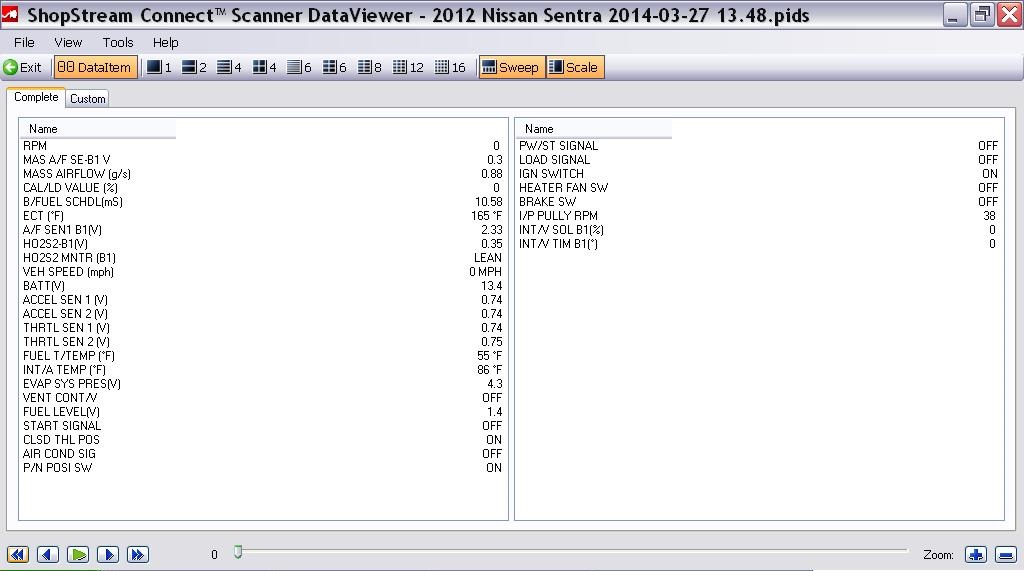
Task: Select the BATT(V) row
Action: point(263,286)
